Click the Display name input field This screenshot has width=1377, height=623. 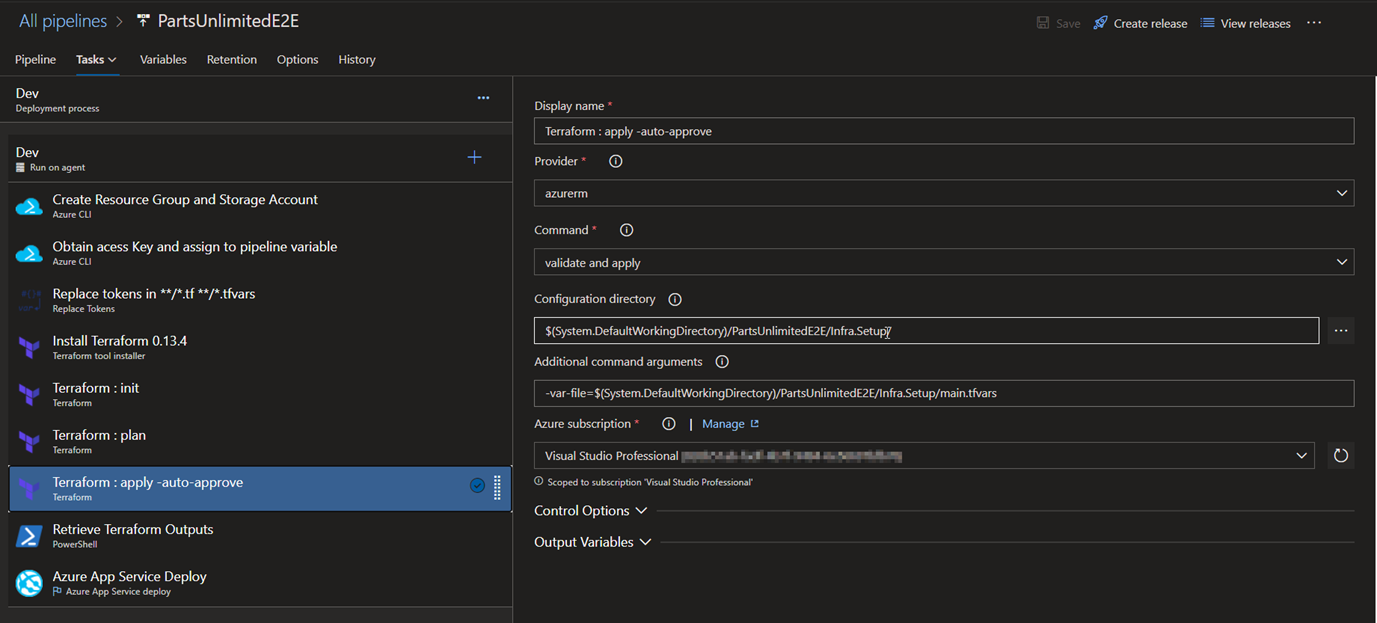(944, 131)
